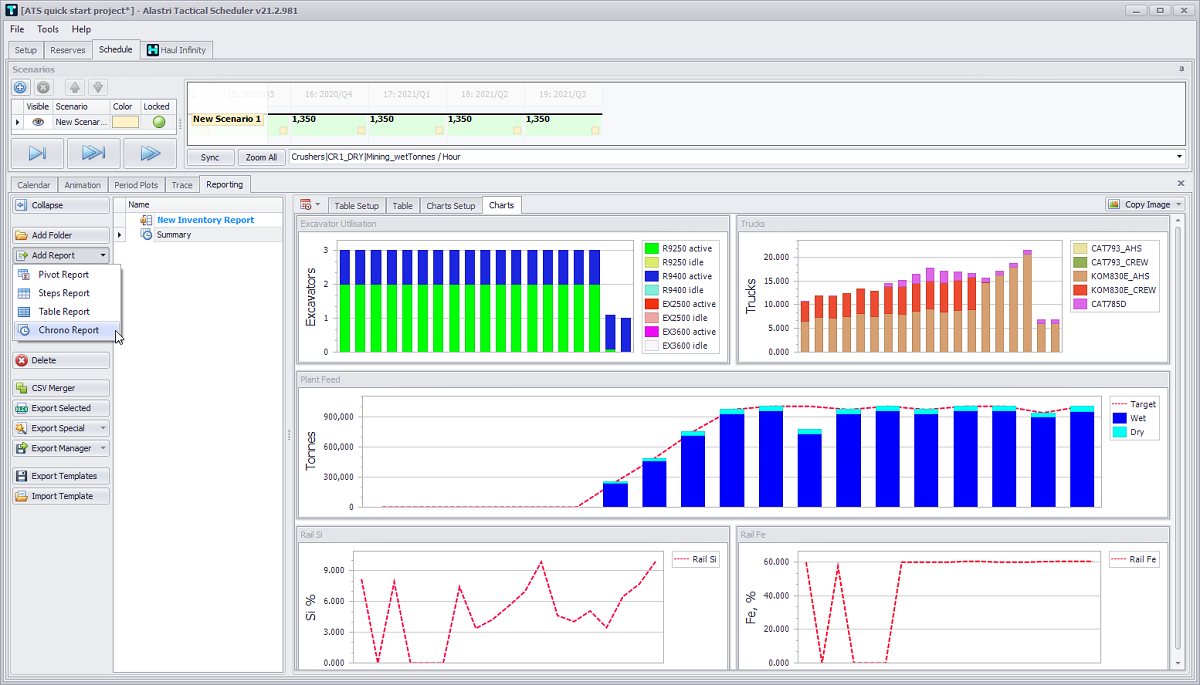Expand the Export Special dropdown arrow
Image resolution: width=1200 pixels, height=685 pixels.
(102, 428)
